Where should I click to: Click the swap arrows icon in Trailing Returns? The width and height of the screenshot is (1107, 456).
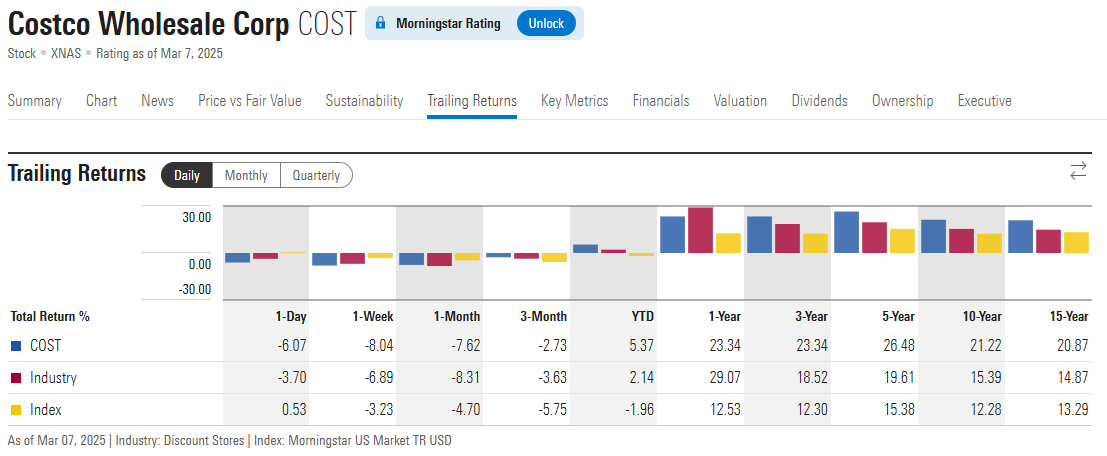click(1078, 171)
